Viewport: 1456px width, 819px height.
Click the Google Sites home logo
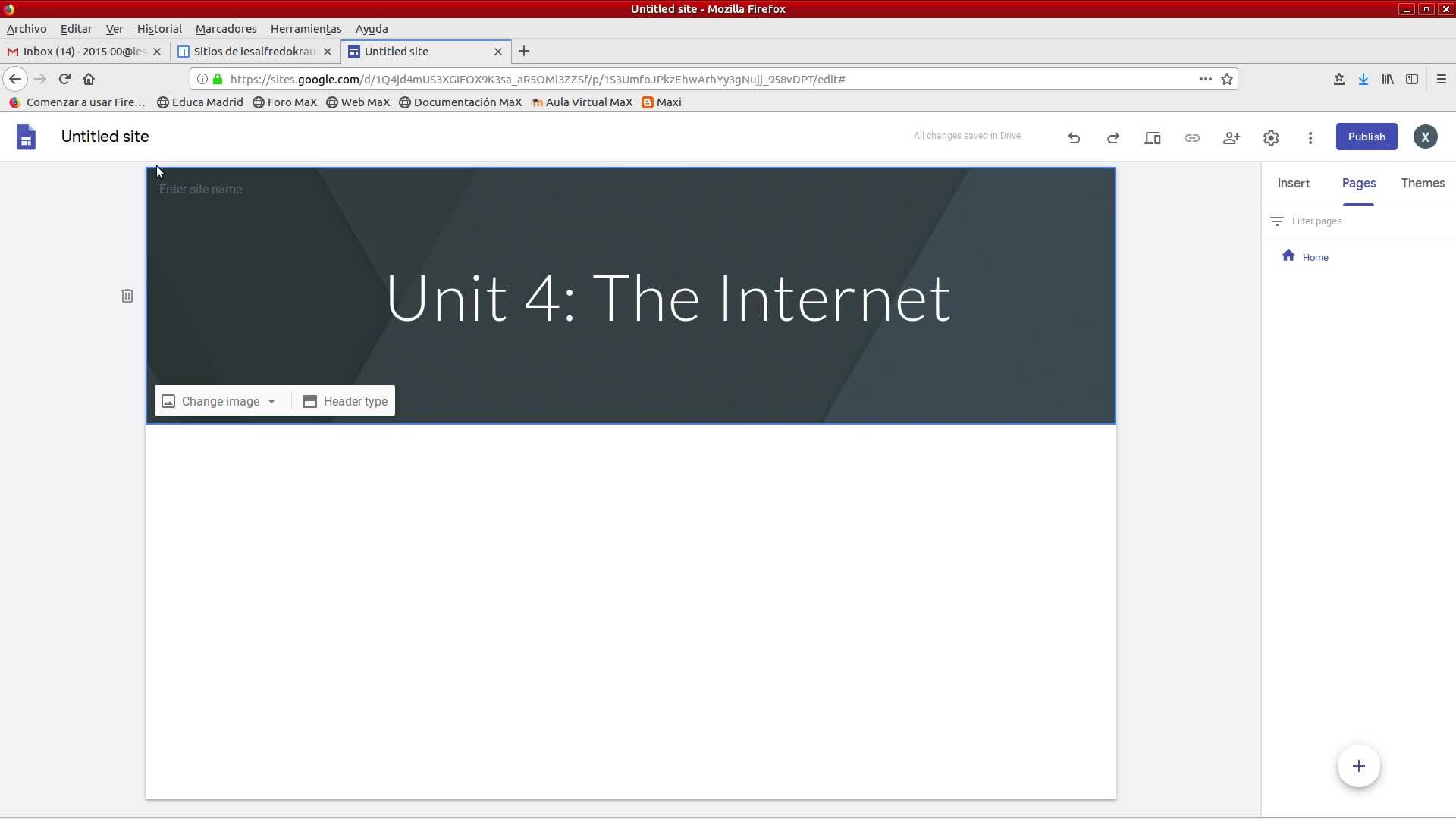click(x=27, y=137)
